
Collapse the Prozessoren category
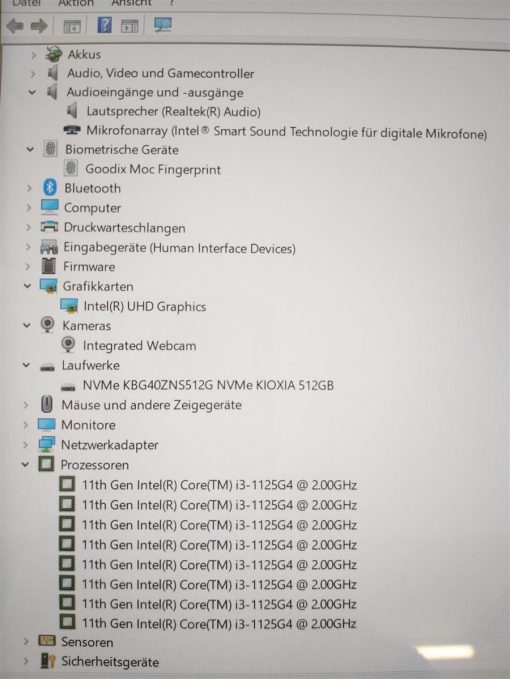(x=25, y=465)
